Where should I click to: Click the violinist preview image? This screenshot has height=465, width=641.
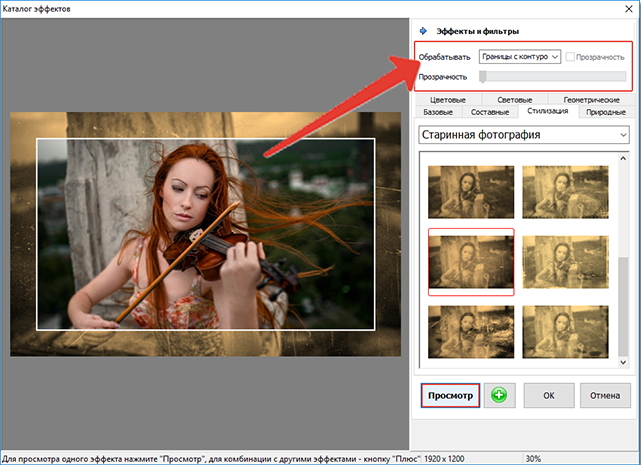205,234
